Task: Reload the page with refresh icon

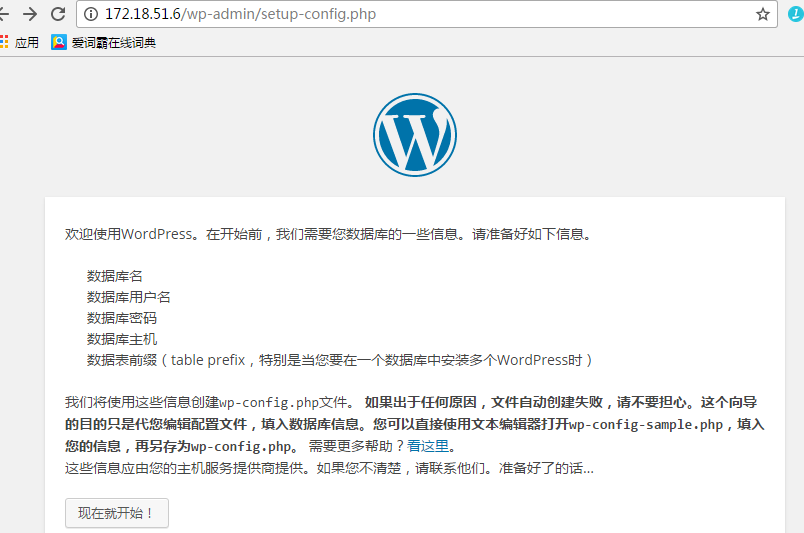Action: coord(58,14)
